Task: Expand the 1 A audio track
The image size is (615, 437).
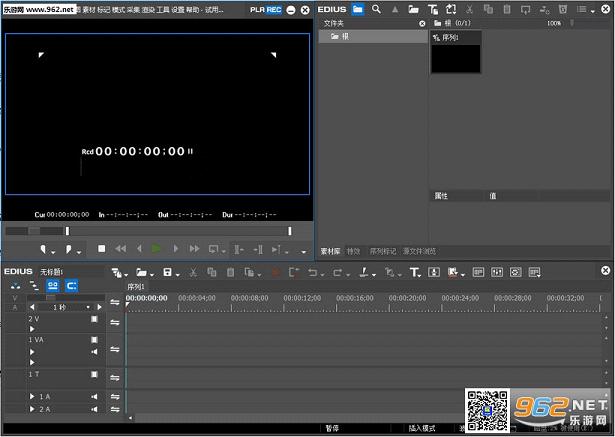Action: click(x=32, y=397)
